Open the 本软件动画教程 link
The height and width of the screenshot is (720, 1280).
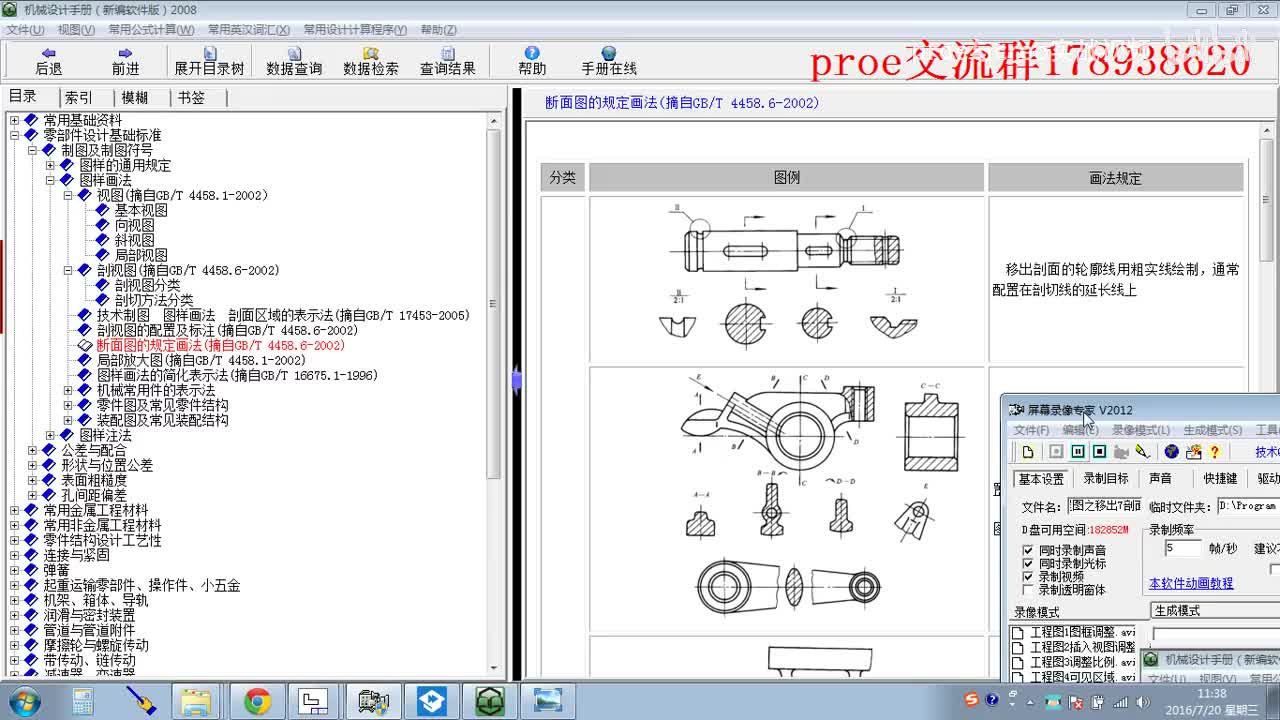(x=1191, y=583)
